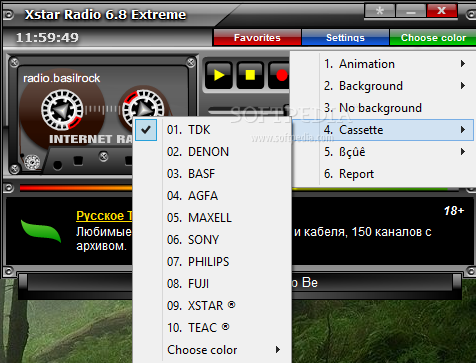The image size is (476, 363).
Task: Open the green Choose color tab
Action: pyautogui.click(x=433, y=38)
